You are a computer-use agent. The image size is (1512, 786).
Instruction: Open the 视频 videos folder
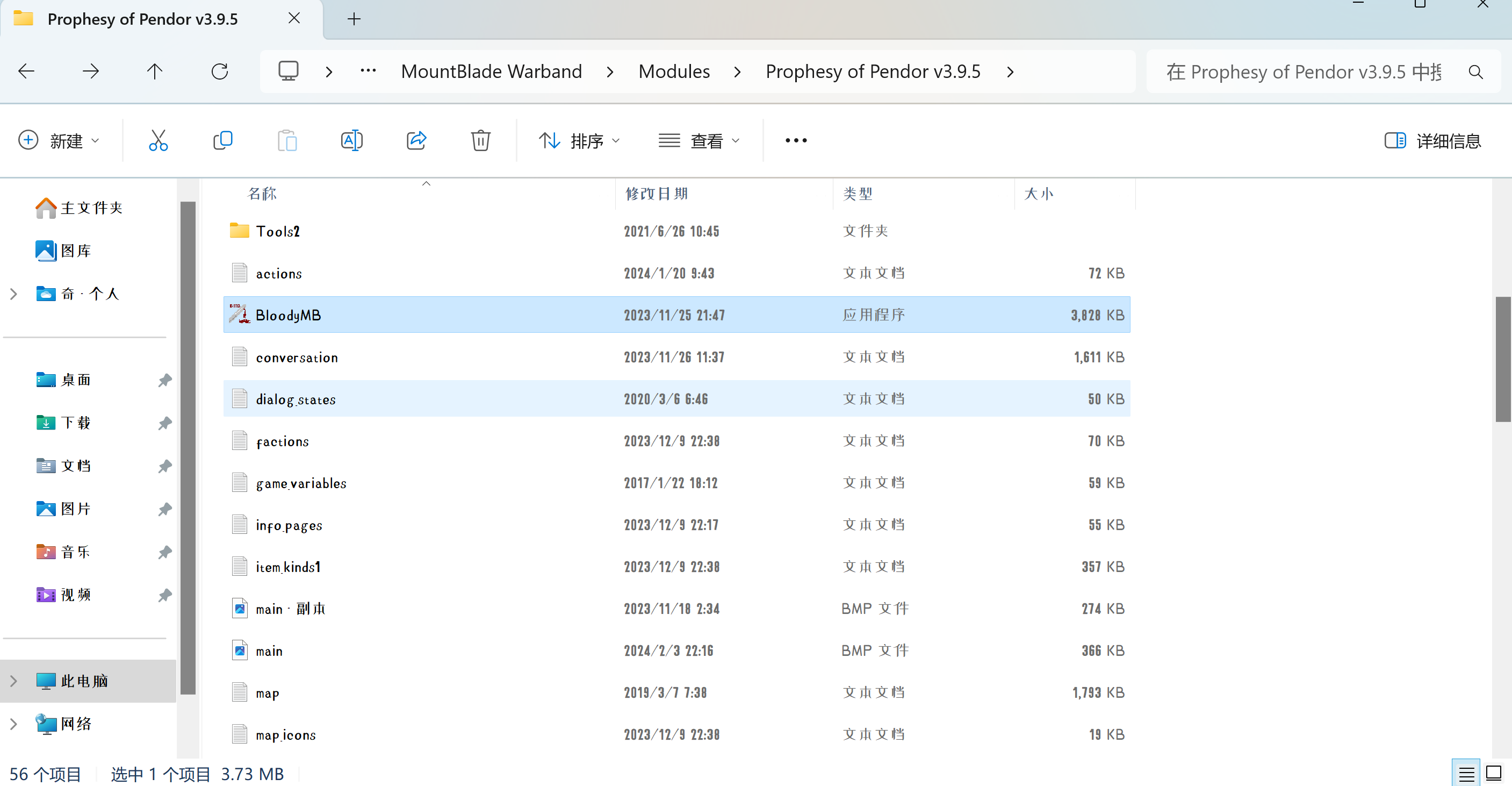click(x=63, y=595)
